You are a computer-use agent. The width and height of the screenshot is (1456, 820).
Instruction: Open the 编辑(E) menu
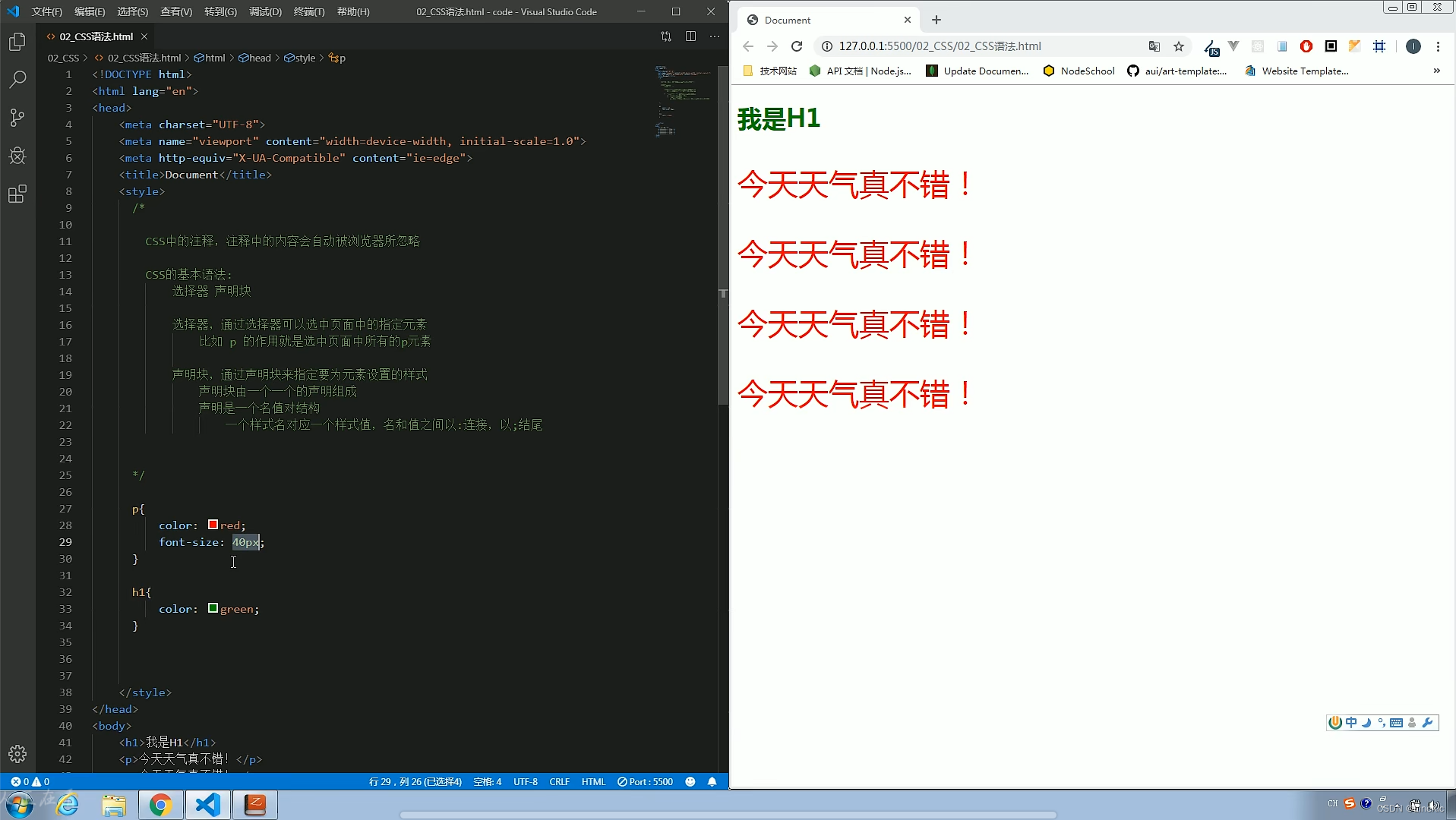[x=90, y=11]
